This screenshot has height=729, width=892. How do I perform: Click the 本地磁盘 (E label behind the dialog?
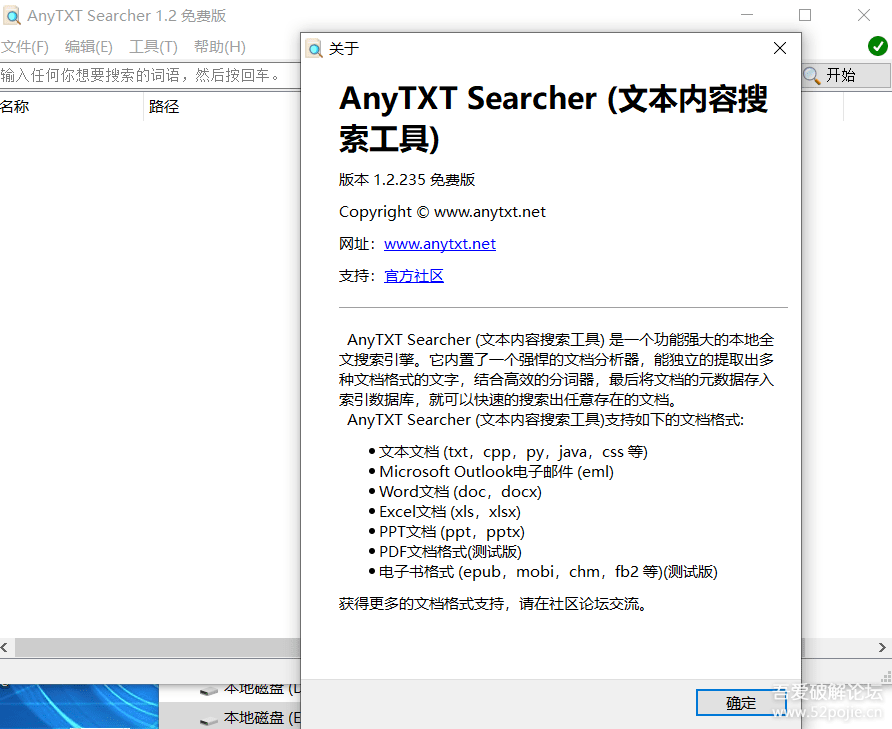tap(262, 718)
